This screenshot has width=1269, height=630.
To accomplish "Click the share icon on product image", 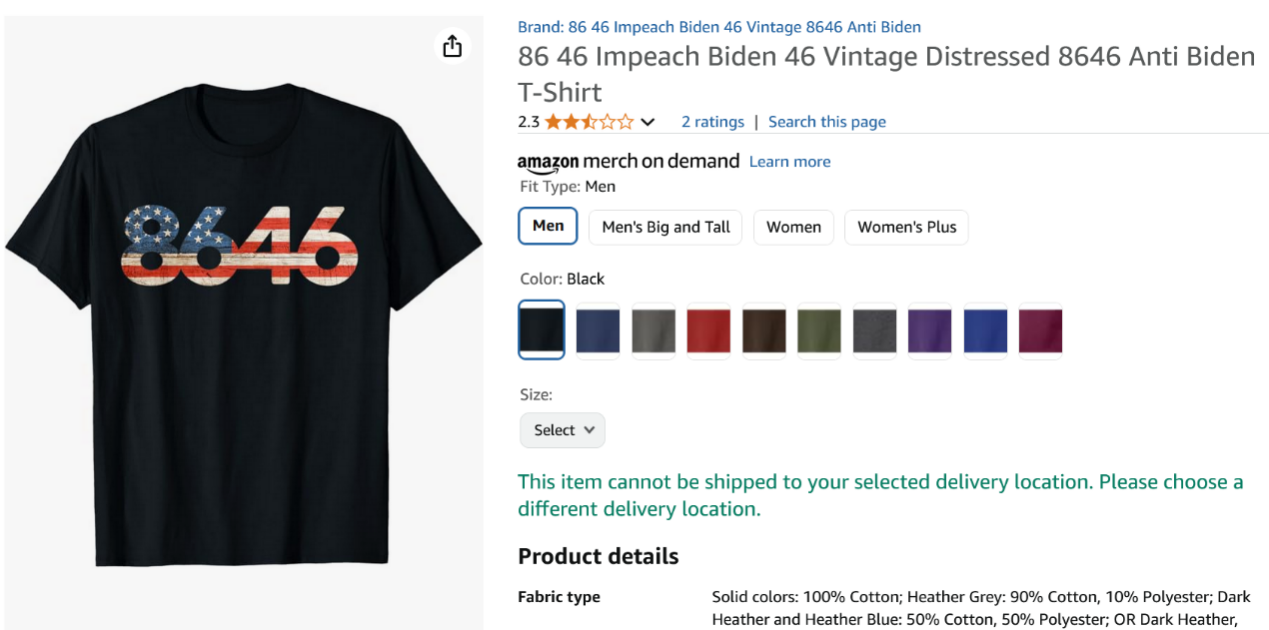I will point(452,46).
